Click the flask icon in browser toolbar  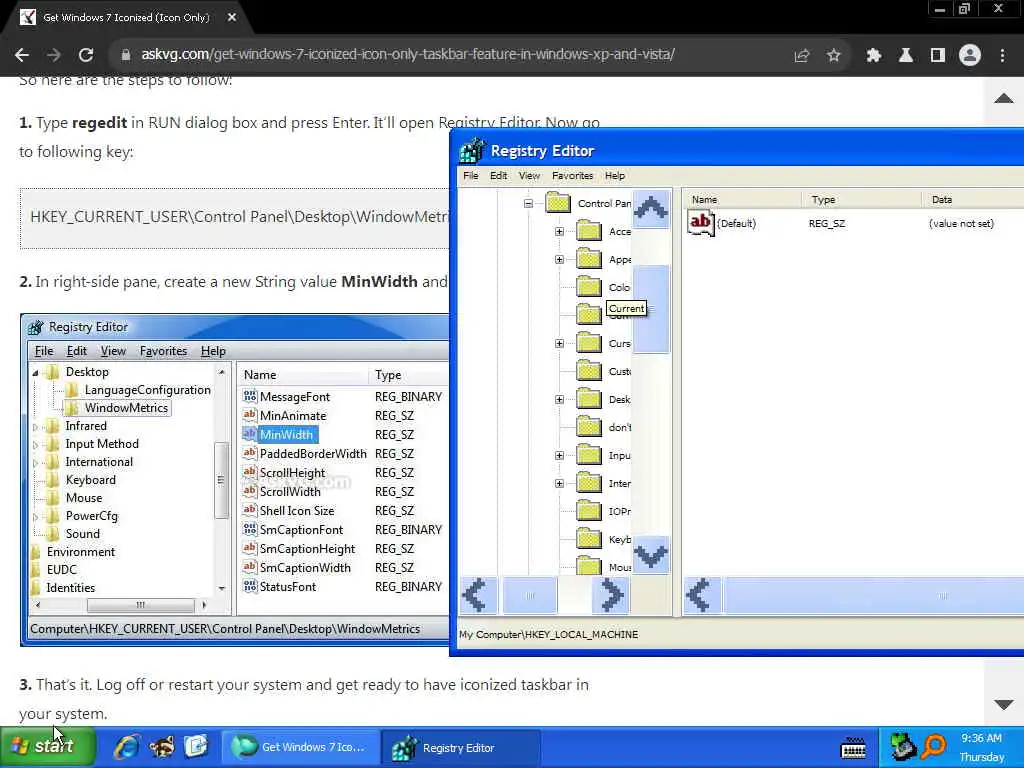(906, 56)
